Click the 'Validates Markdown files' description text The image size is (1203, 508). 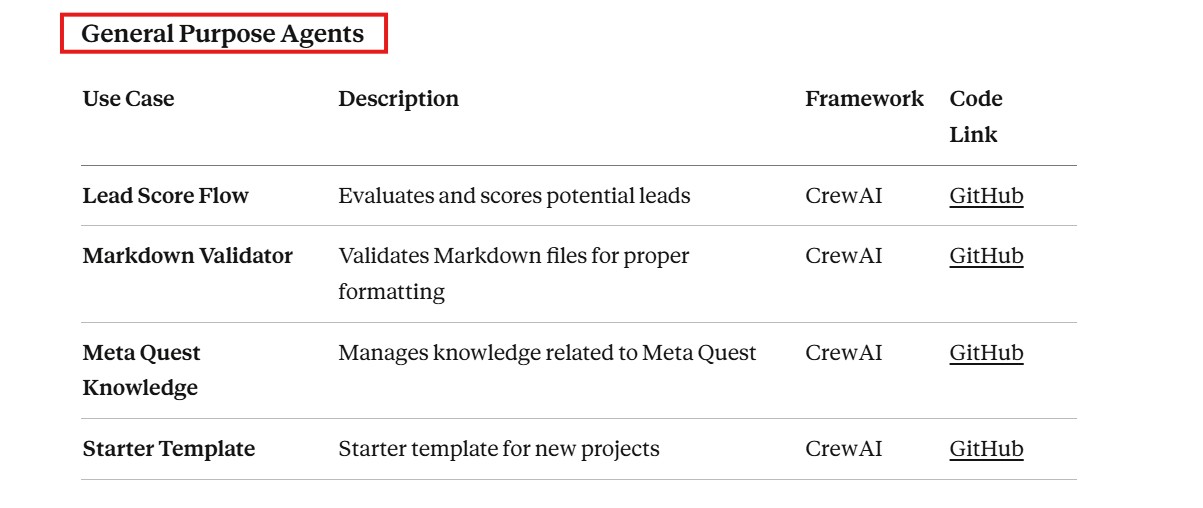(513, 273)
